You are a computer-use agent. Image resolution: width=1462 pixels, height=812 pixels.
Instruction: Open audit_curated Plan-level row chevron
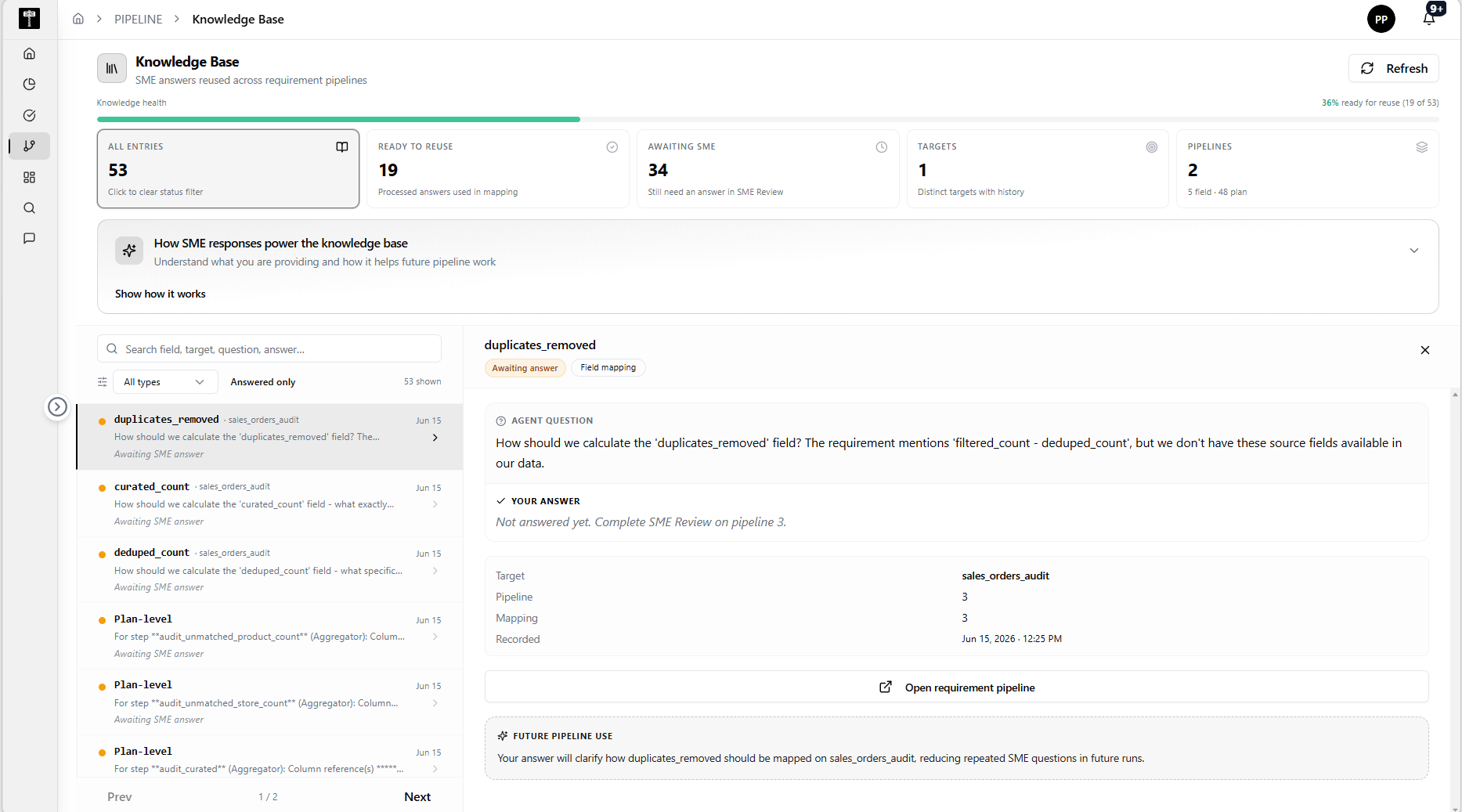pyautogui.click(x=435, y=769)
